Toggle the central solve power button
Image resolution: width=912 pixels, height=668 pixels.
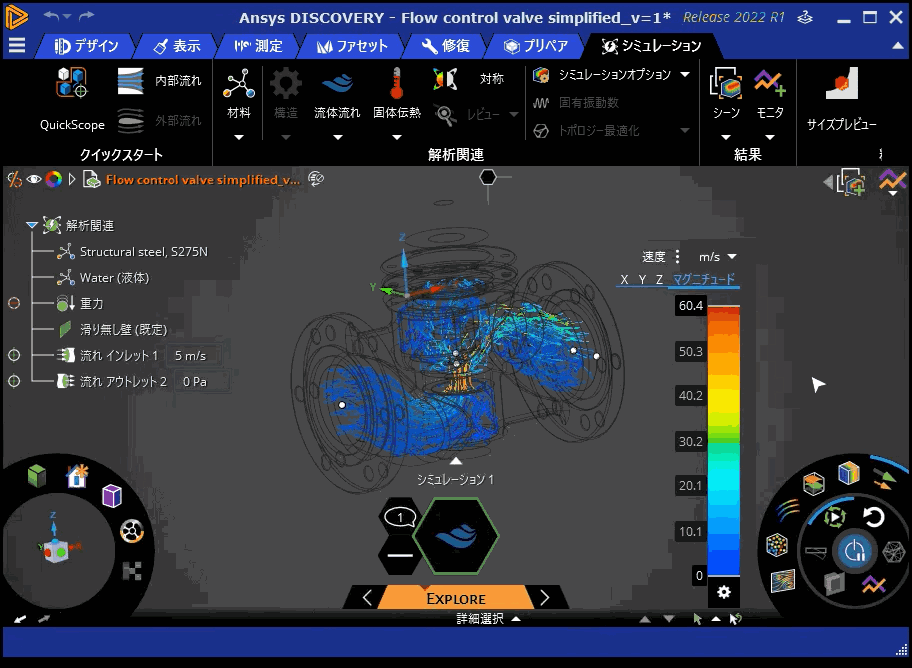pyautogui.click(x=854, y=550)
